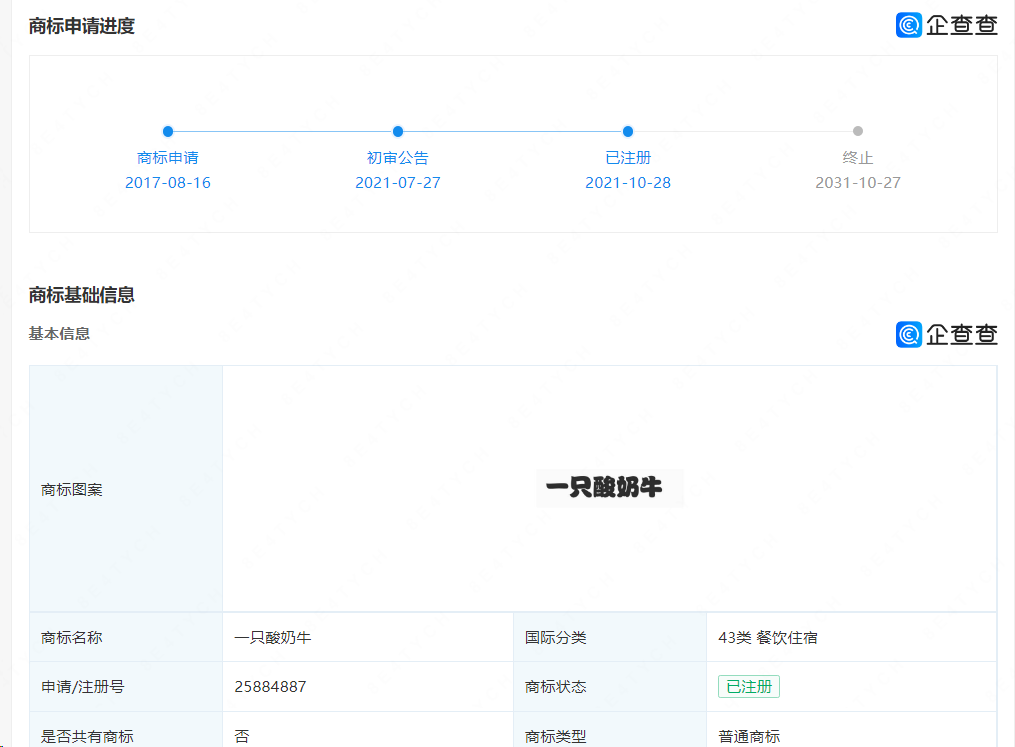Click the 2031-10-27 termination date

[858, 183]
